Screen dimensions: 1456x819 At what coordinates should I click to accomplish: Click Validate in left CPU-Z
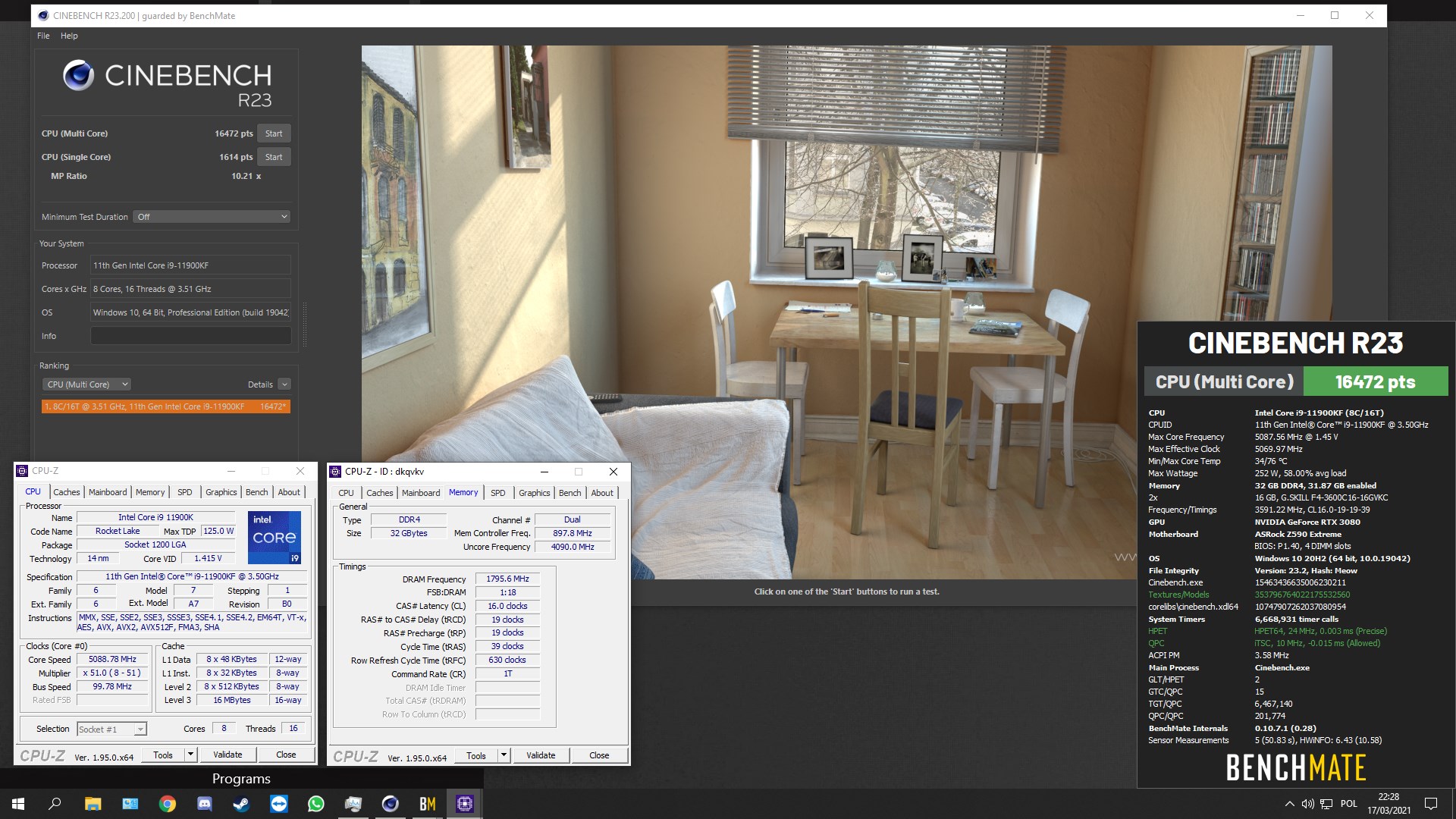coord(227,755)
